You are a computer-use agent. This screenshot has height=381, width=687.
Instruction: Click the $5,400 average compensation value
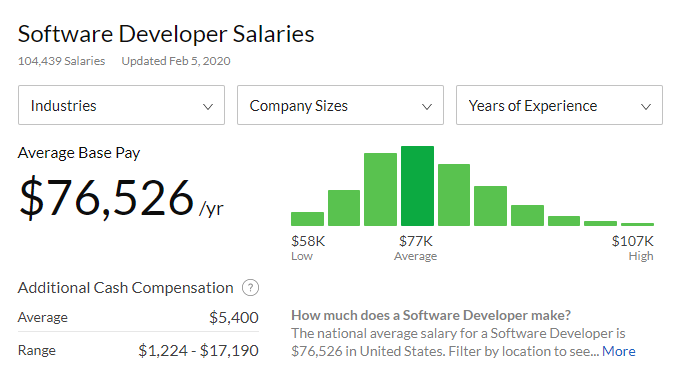coord(234,318)
